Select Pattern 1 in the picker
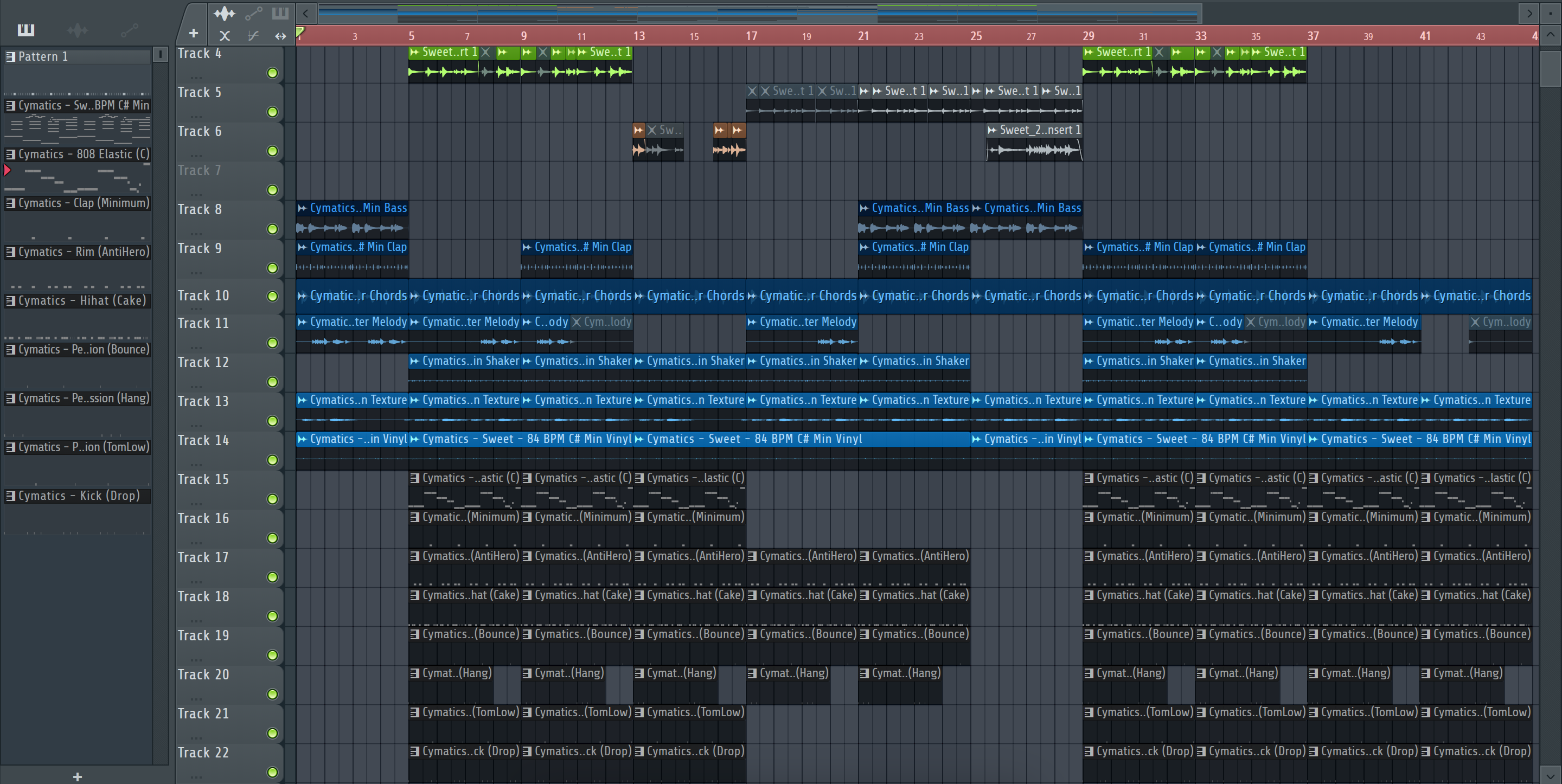The height and width of the screenshot is (784, 1562). point(78,56)
